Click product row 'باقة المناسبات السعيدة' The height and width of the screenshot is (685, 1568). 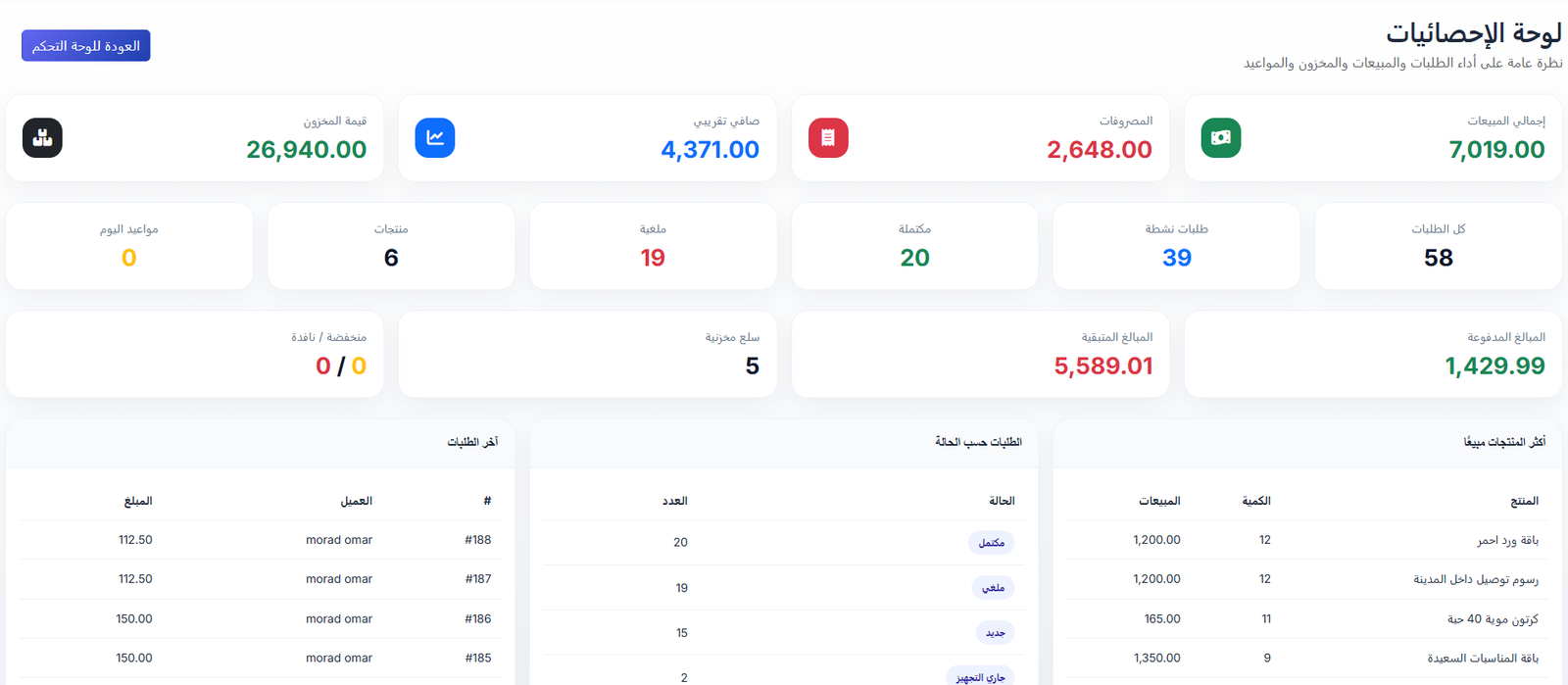coord(1307,659)
